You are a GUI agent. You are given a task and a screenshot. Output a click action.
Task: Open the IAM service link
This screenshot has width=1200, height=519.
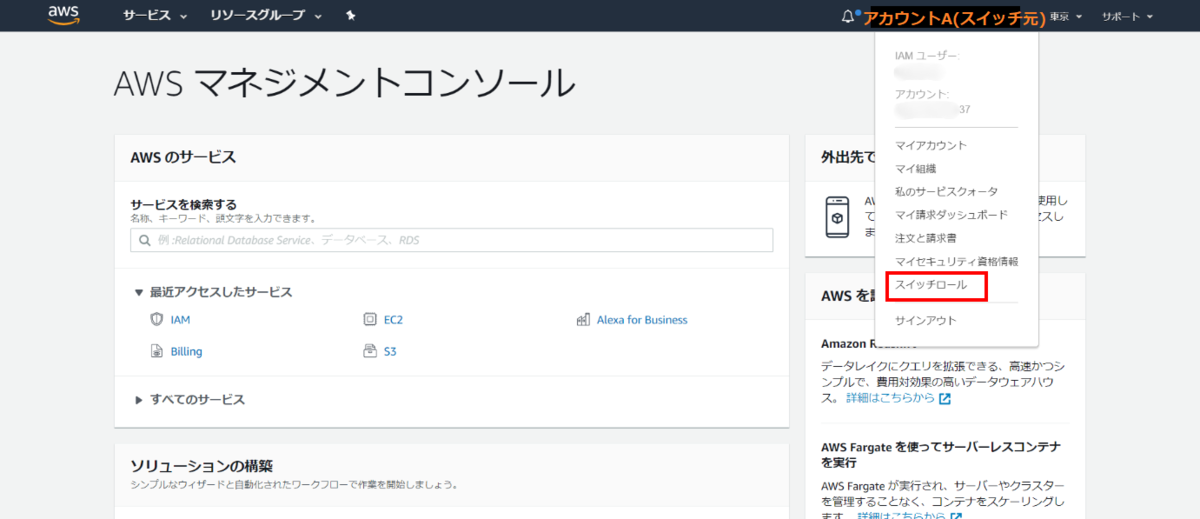pos(180,320)
